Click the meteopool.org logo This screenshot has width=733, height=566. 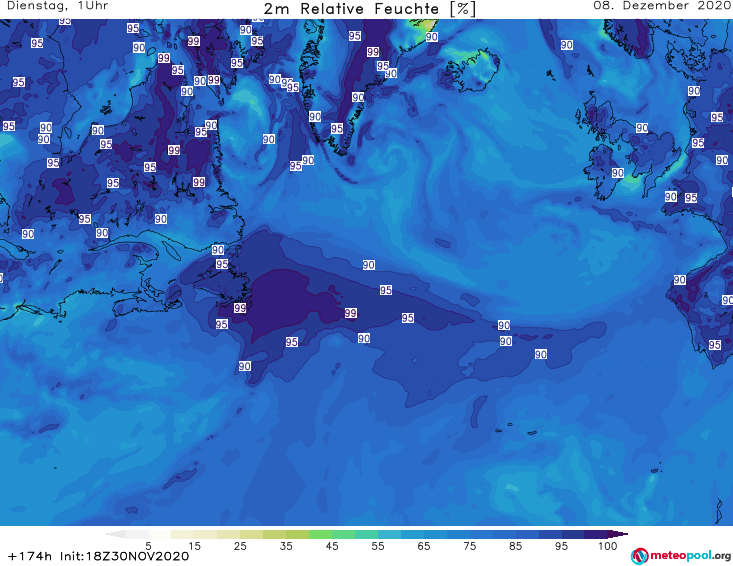(681, 556)
